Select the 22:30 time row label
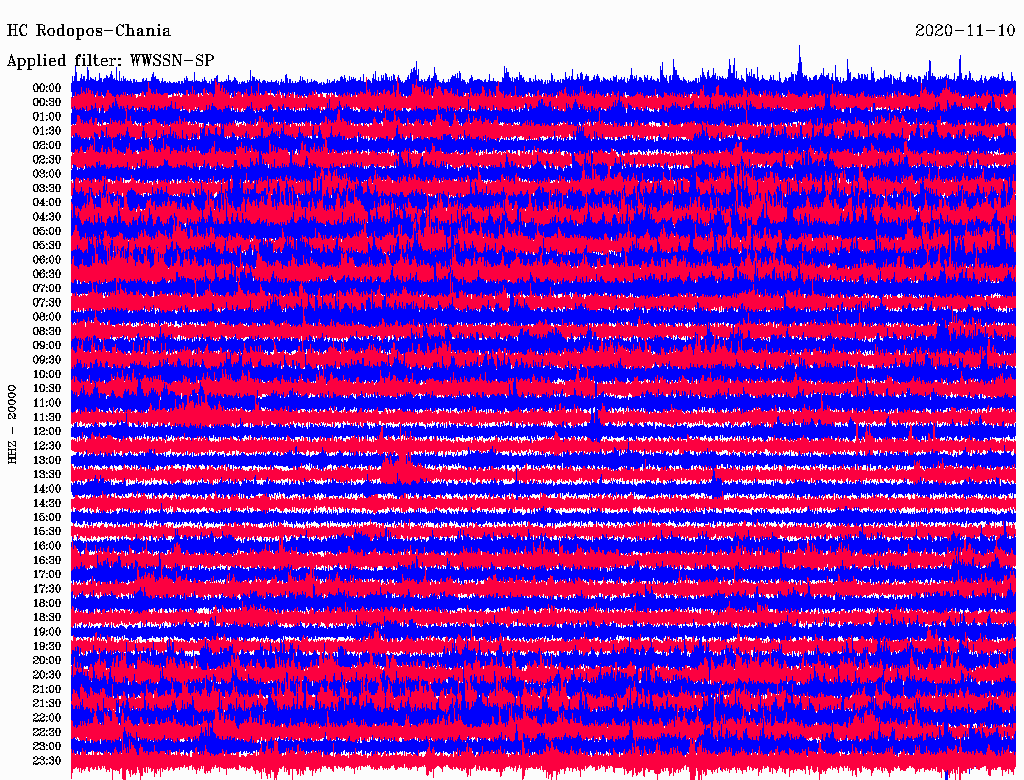This screenshot has width=1024, height=780. [47, 733]
